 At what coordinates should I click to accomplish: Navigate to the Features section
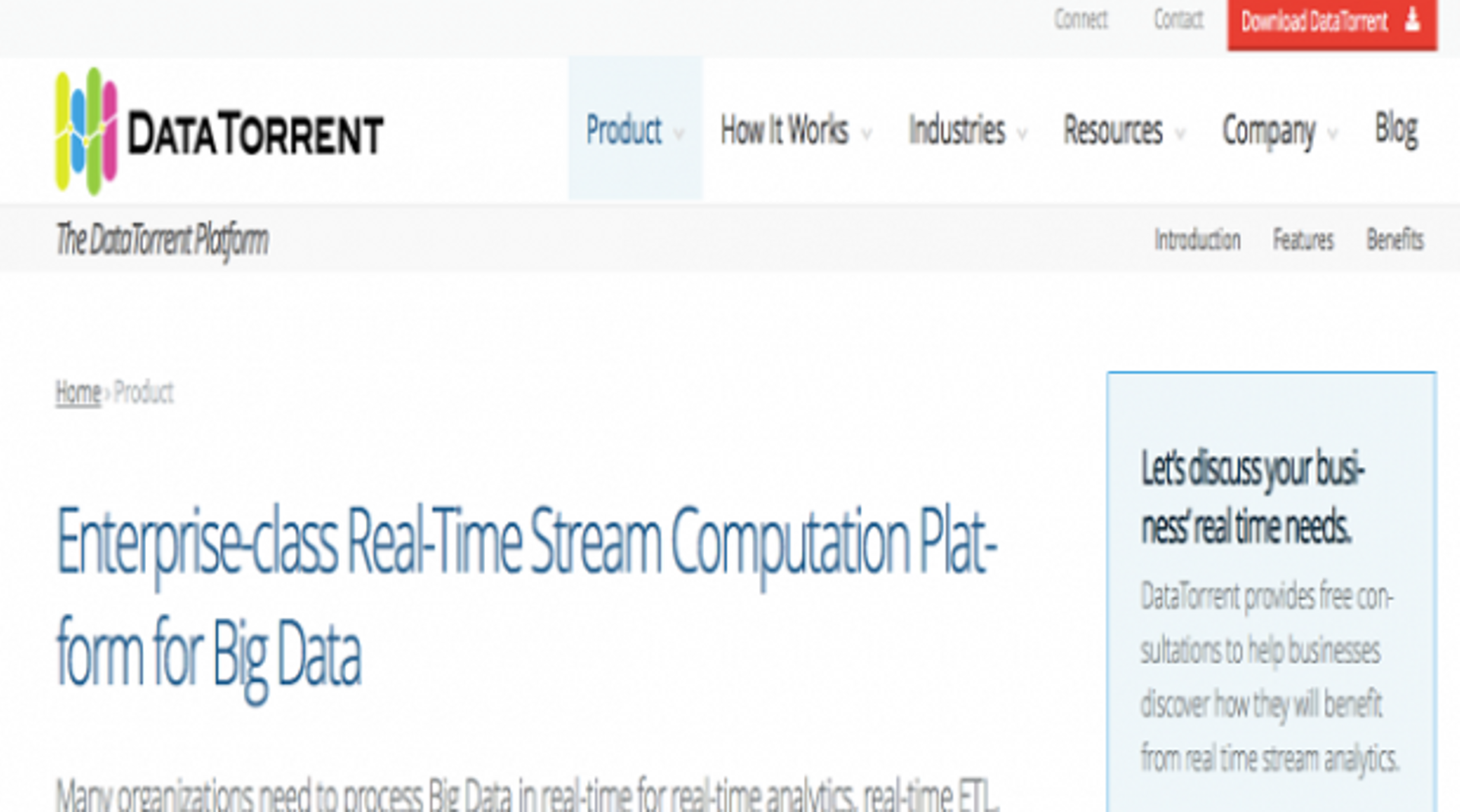[1303, 240]
